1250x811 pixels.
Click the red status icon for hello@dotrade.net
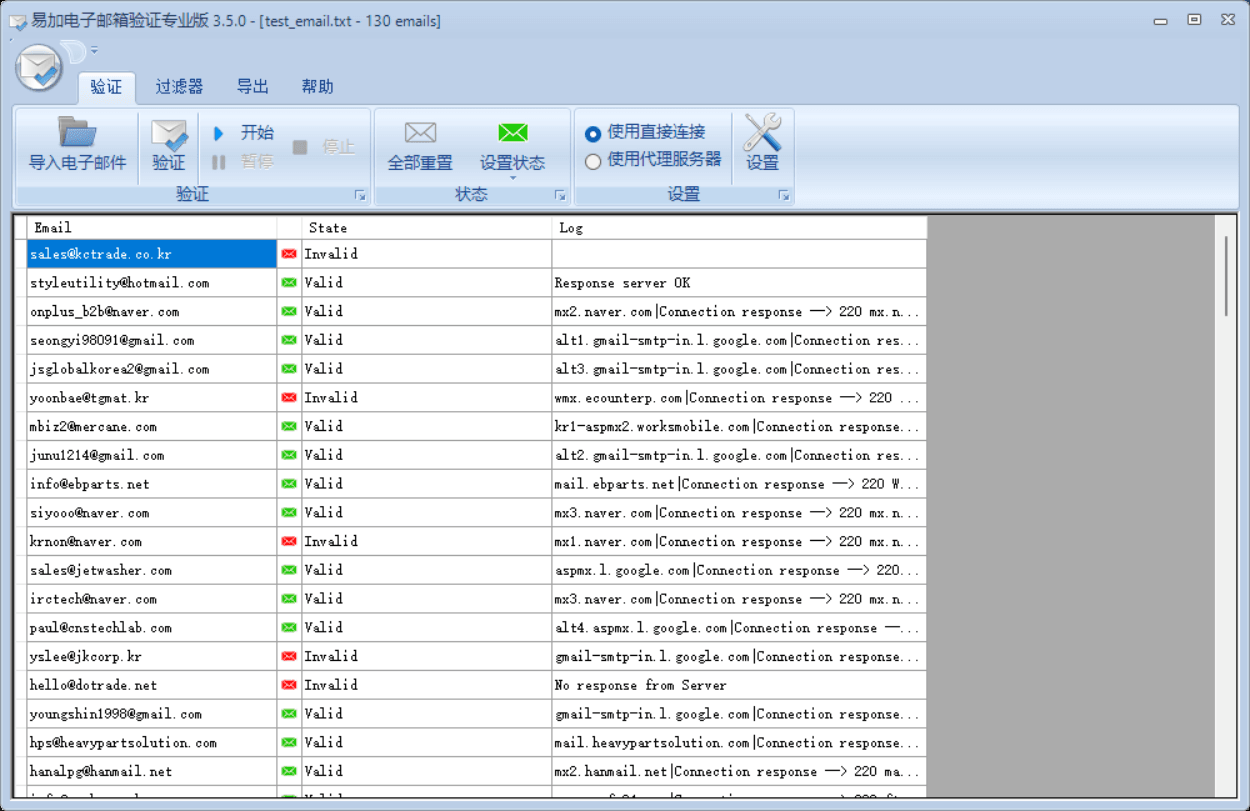point(289,686)
